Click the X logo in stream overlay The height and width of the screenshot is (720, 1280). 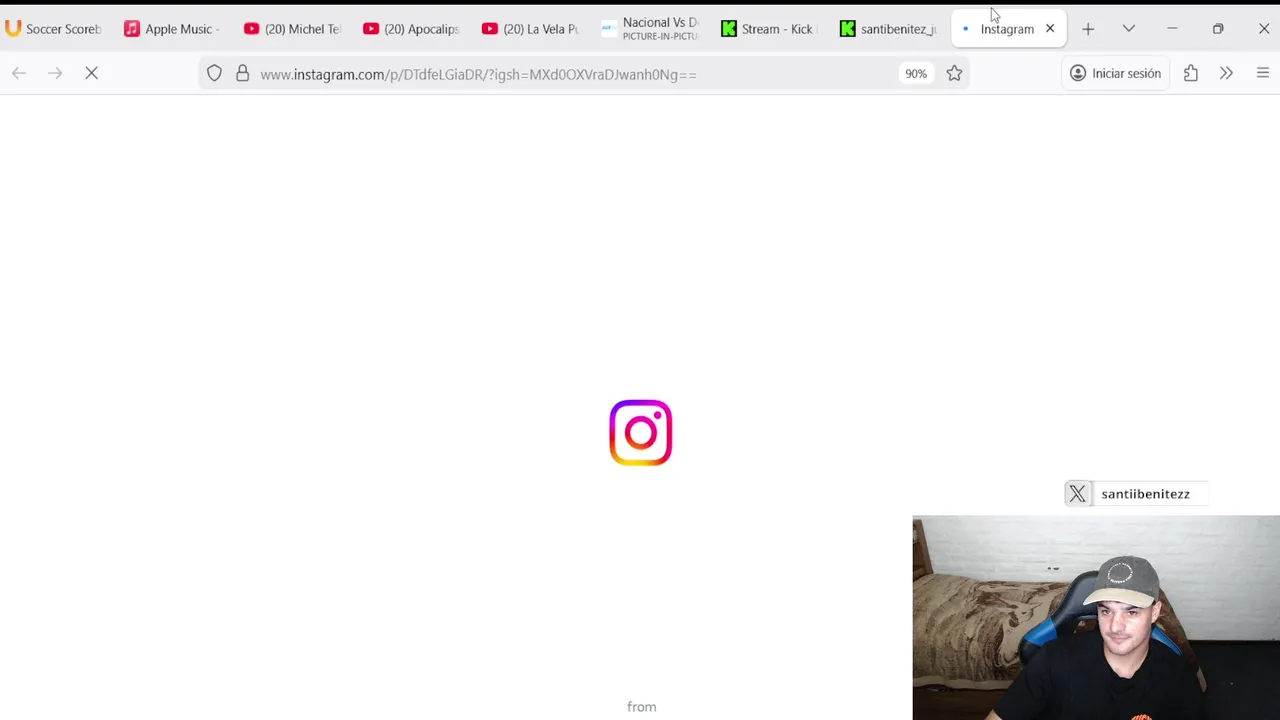[x=1077, y=494]
